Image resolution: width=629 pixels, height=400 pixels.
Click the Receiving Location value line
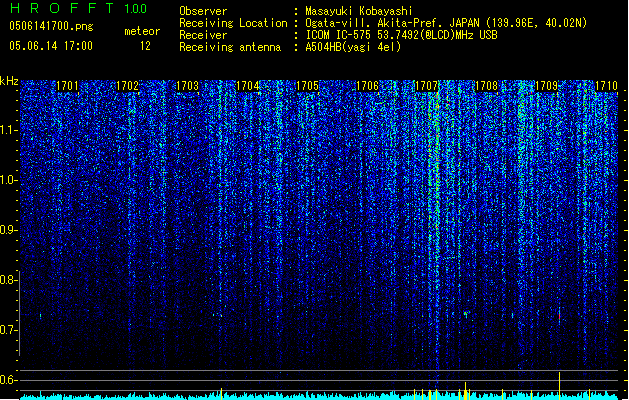coord(446,23)
